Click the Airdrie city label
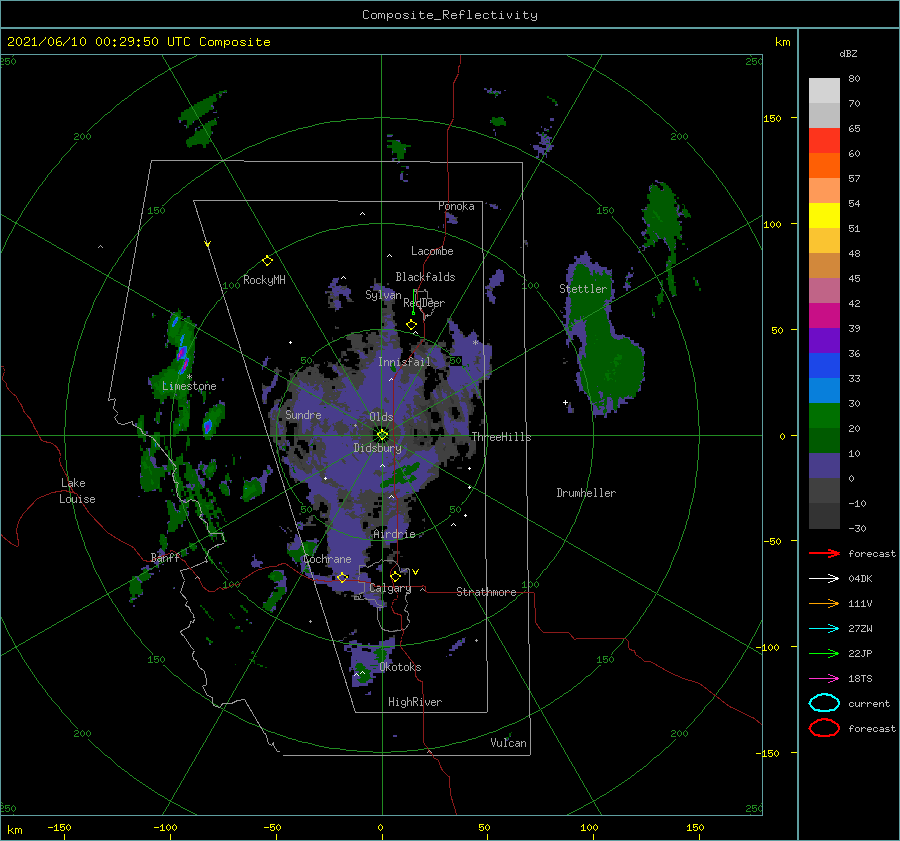 pos(394,534)
